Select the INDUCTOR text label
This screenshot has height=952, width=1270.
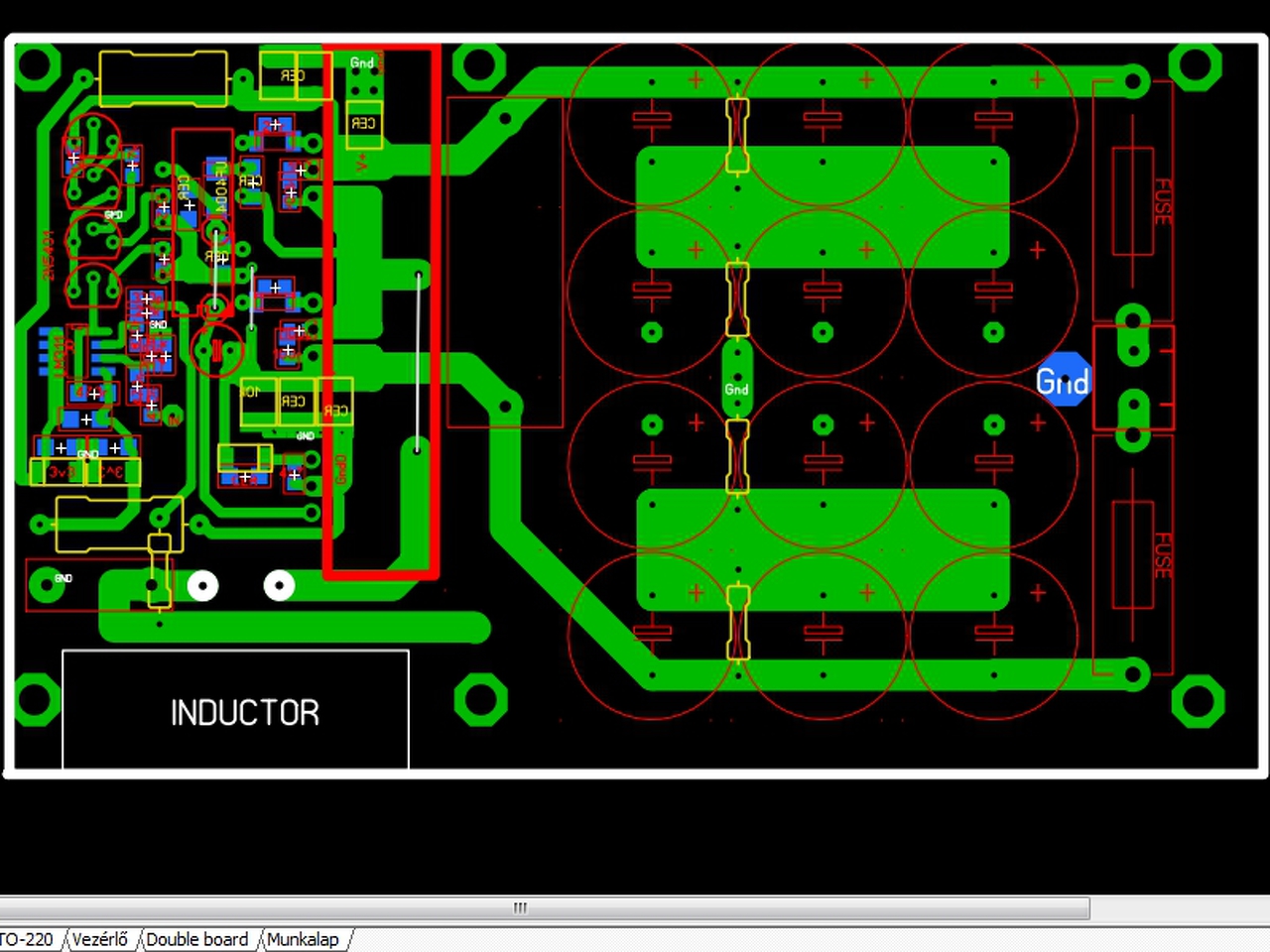pos(245,712)
